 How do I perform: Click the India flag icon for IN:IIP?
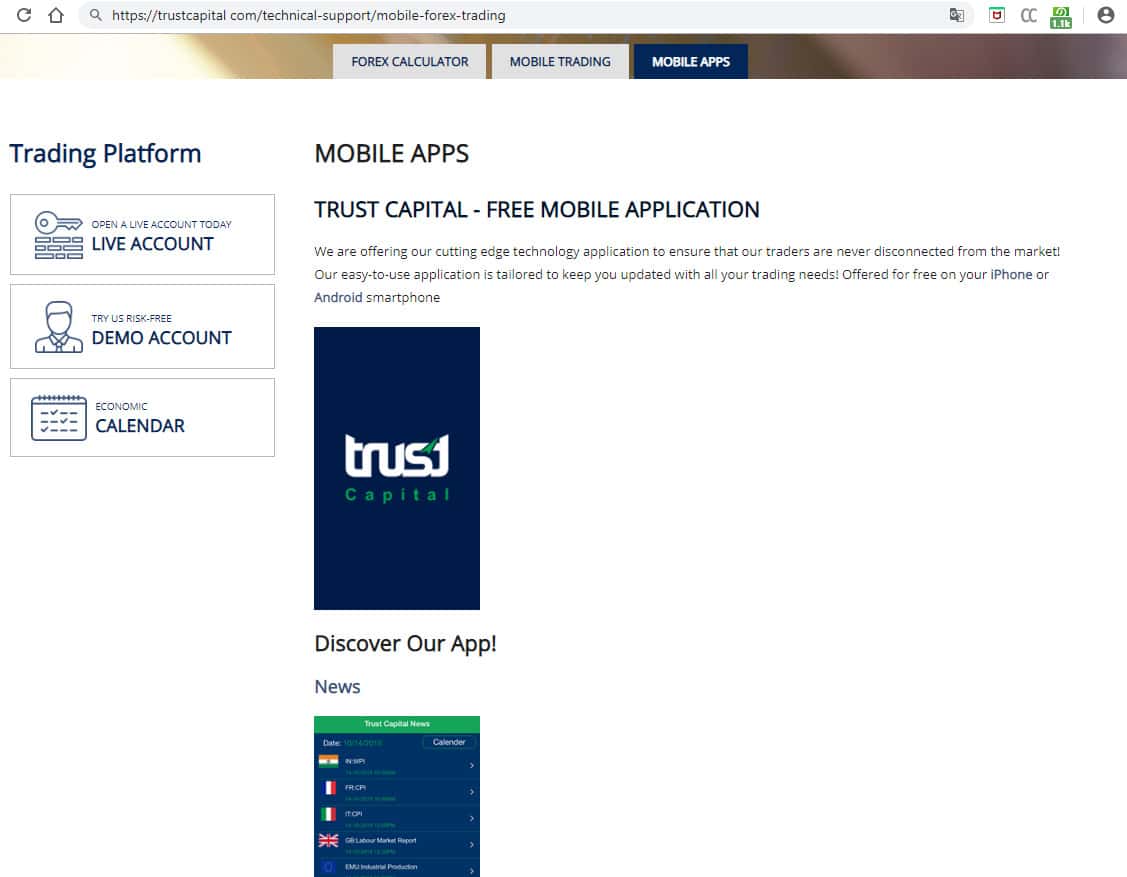pyautogui.click(x=328, y=761)
